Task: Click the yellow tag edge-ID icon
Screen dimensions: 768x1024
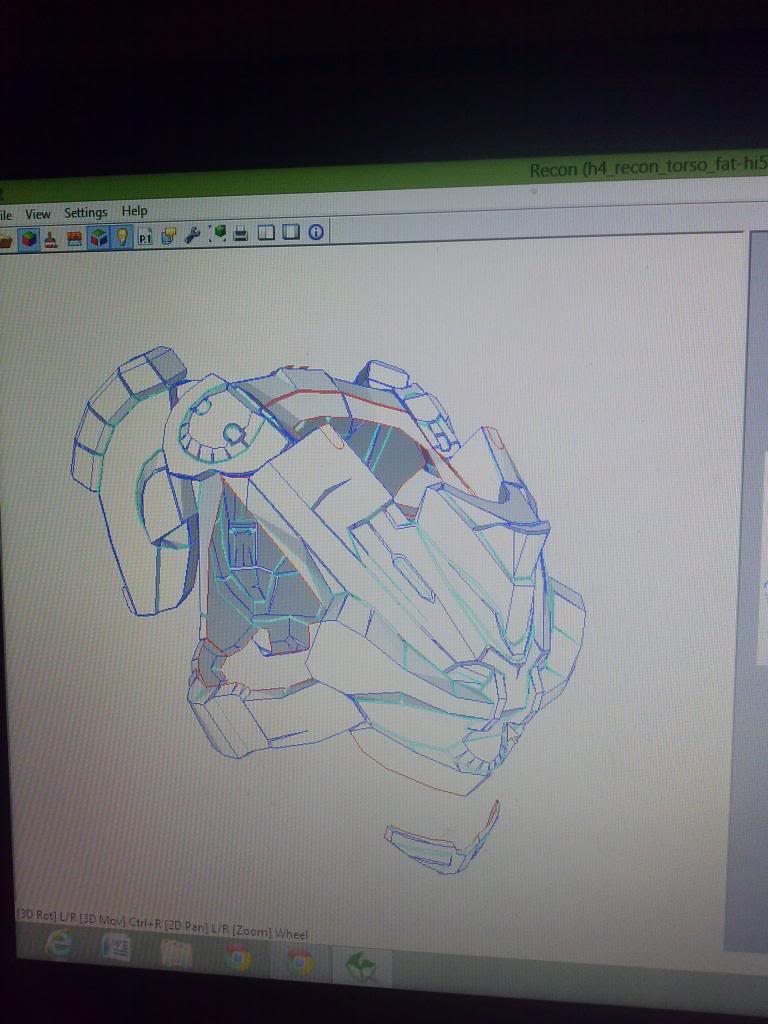Action: tap(168, 235)
